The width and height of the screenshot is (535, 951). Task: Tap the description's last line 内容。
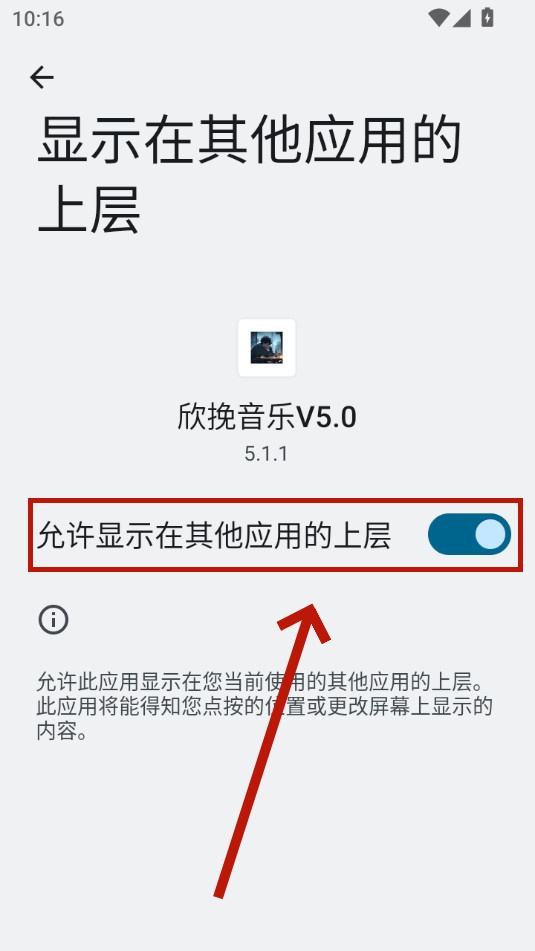62,731
